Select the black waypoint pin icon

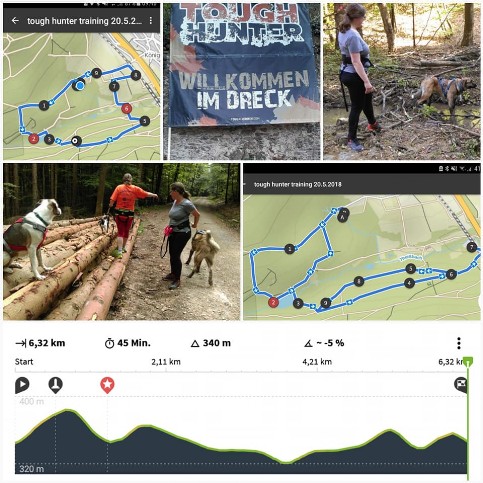(x=55, y=385)
